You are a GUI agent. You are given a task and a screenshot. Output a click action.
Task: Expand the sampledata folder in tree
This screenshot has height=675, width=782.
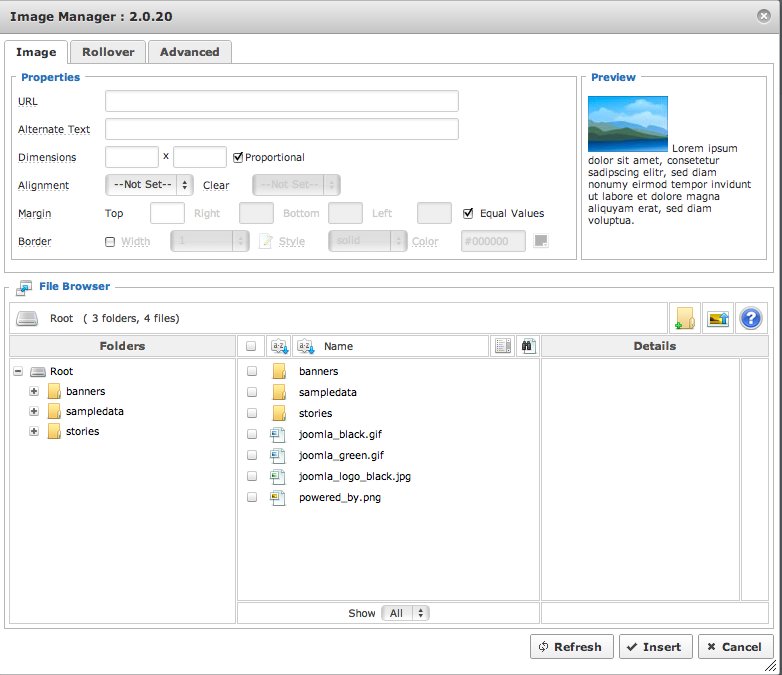click(34, 411)
